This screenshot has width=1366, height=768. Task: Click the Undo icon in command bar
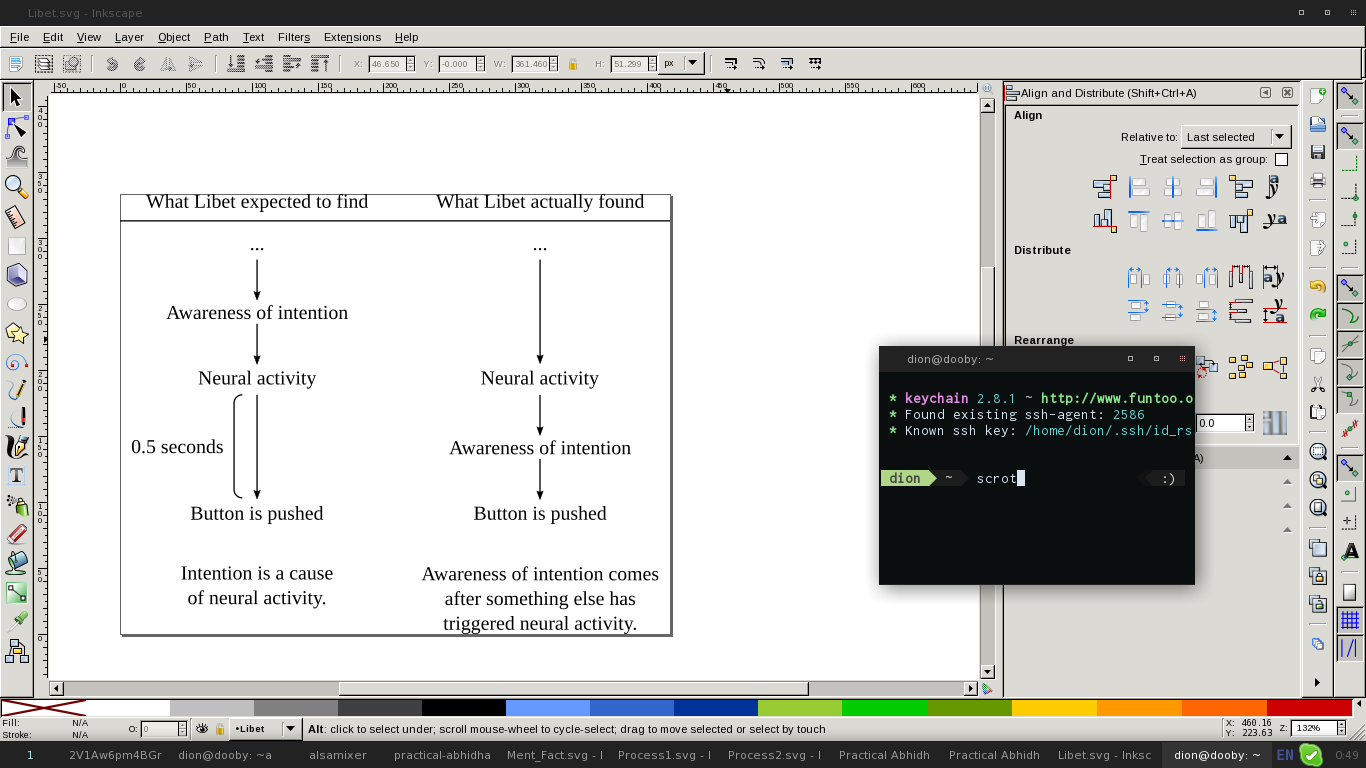coord(1318,286)
